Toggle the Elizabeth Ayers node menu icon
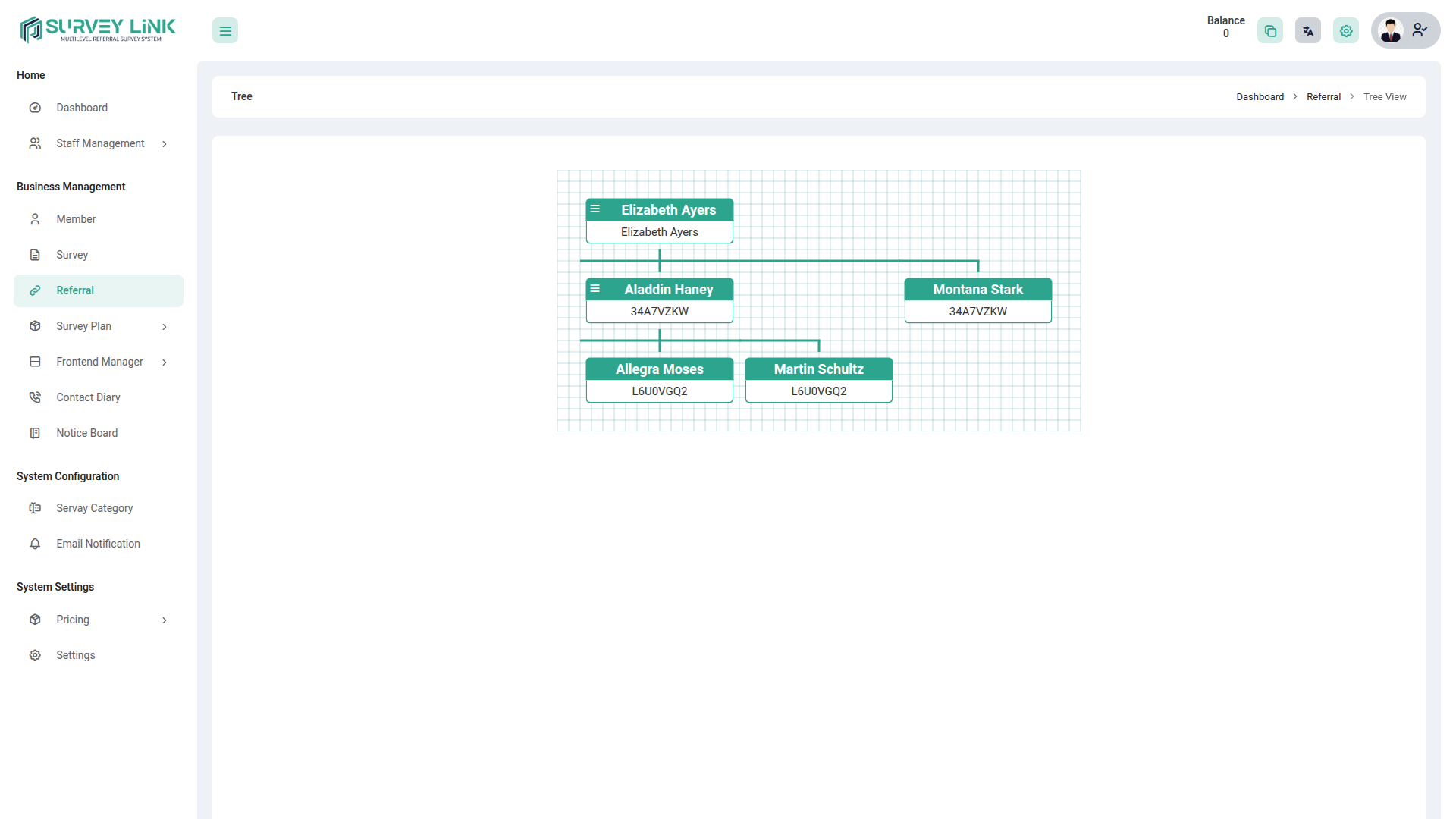This screenshot has height=819, width=1456. [x=595, y=209]
